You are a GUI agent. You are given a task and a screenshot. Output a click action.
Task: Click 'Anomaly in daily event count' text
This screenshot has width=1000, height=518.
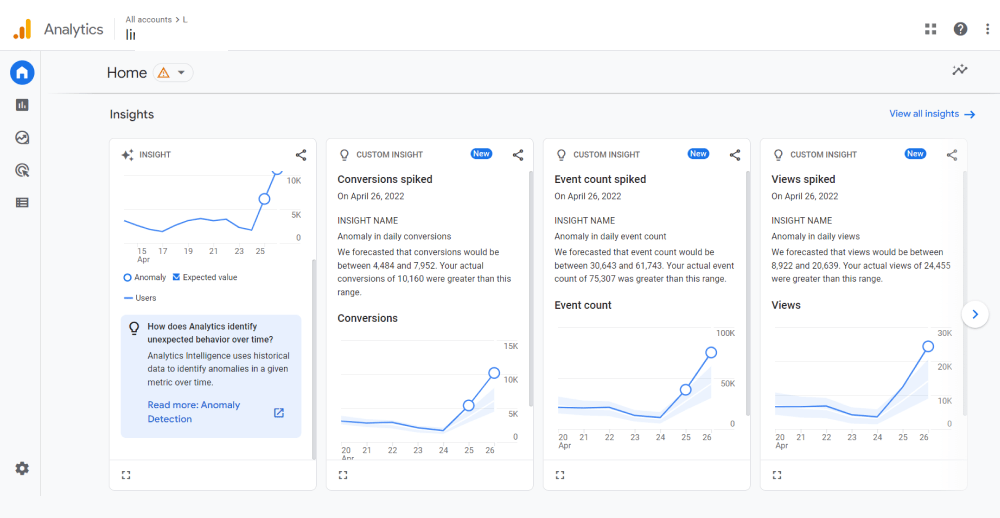tap(610, 236)
